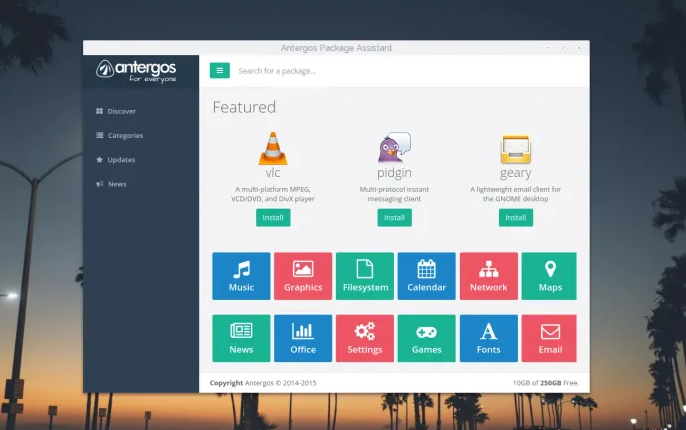Open the Network category tile
Screen dimensions: 686x430
tap(489, 276)
